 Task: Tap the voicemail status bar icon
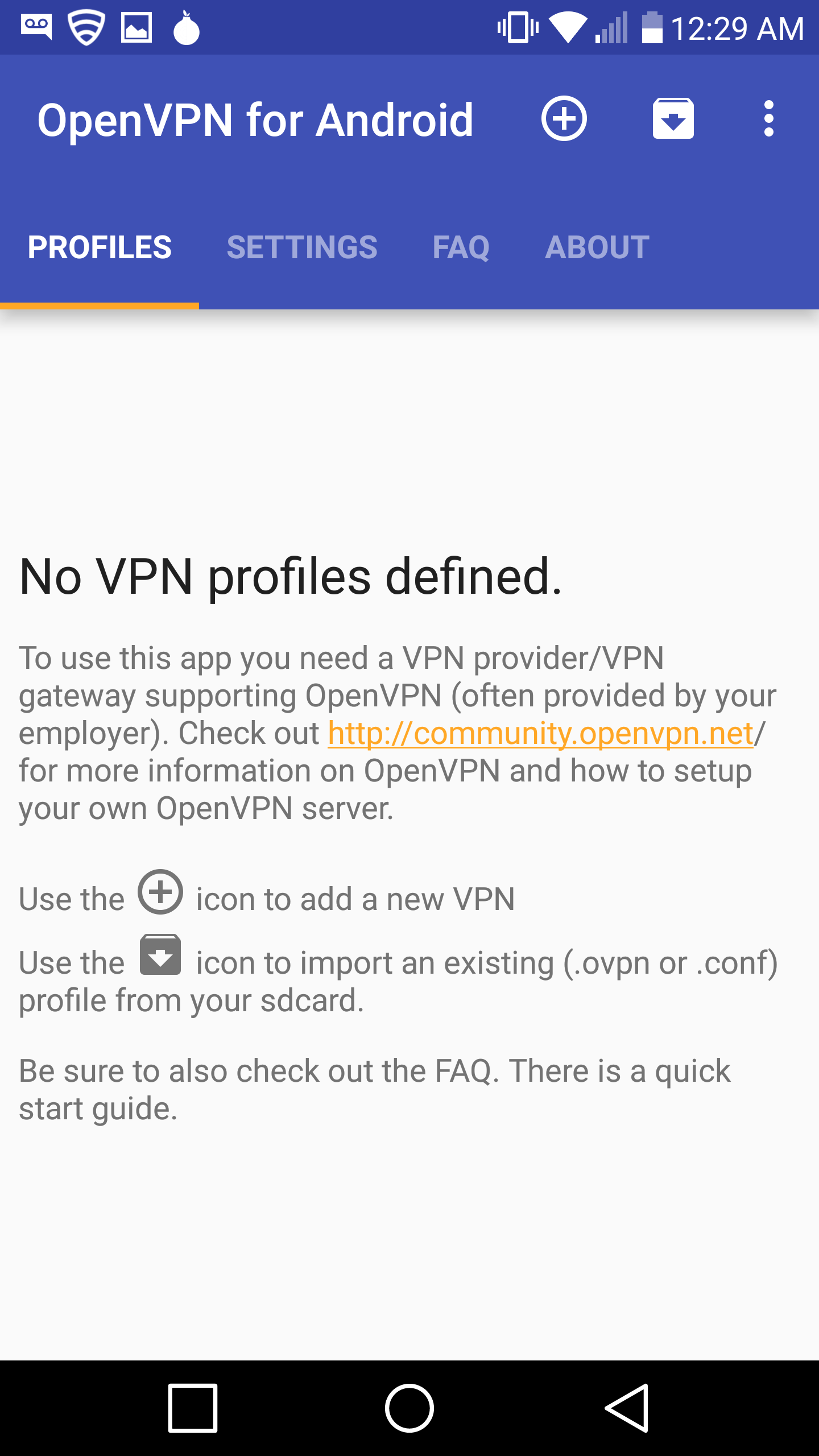point(36,27)
